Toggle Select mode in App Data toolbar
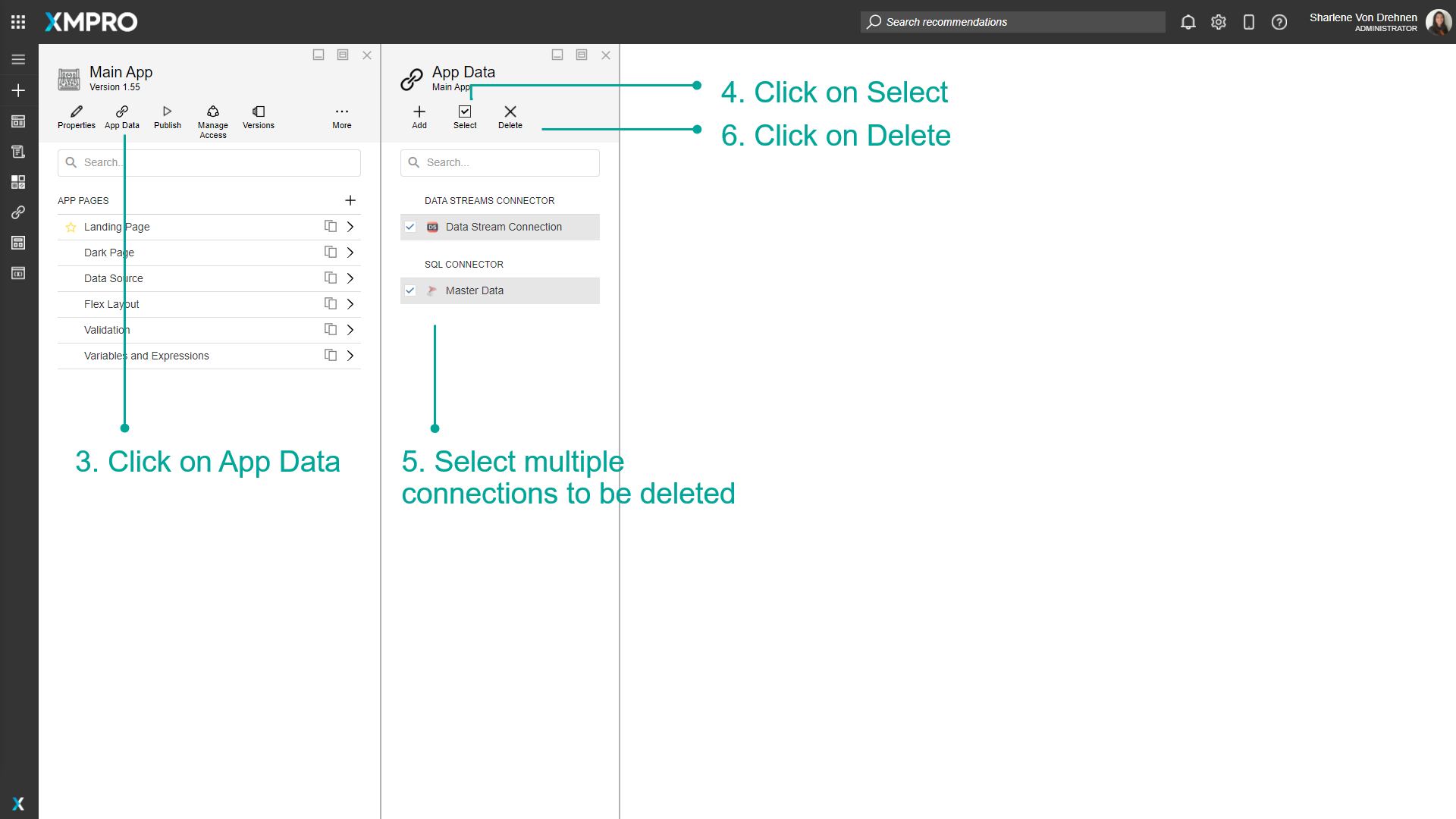Viewport: 1456px width, 819px height. coord(465,115)
